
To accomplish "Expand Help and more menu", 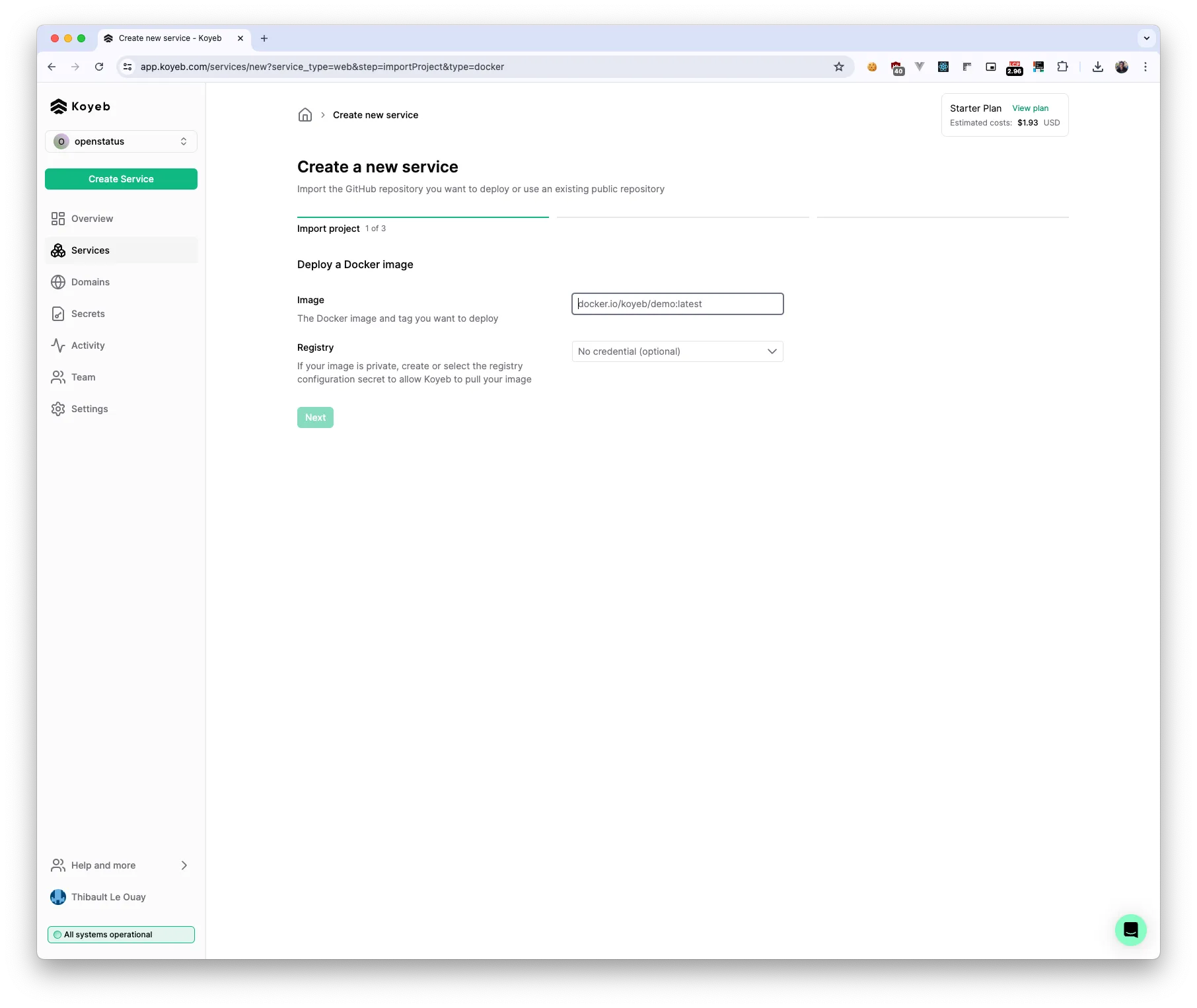I will pos(120,865).
